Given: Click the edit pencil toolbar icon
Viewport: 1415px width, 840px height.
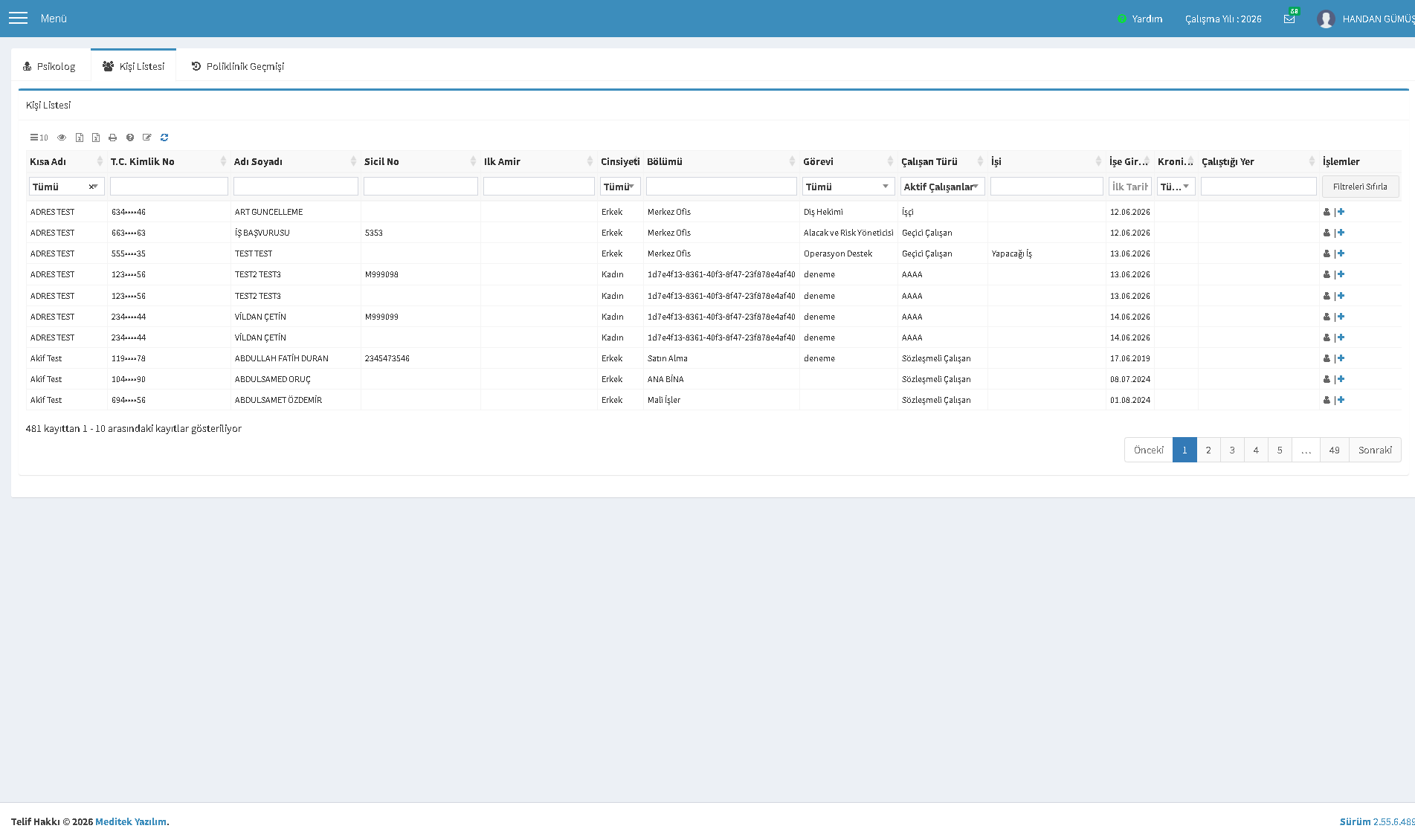Looking at the screenshot, I should (147, 138).
